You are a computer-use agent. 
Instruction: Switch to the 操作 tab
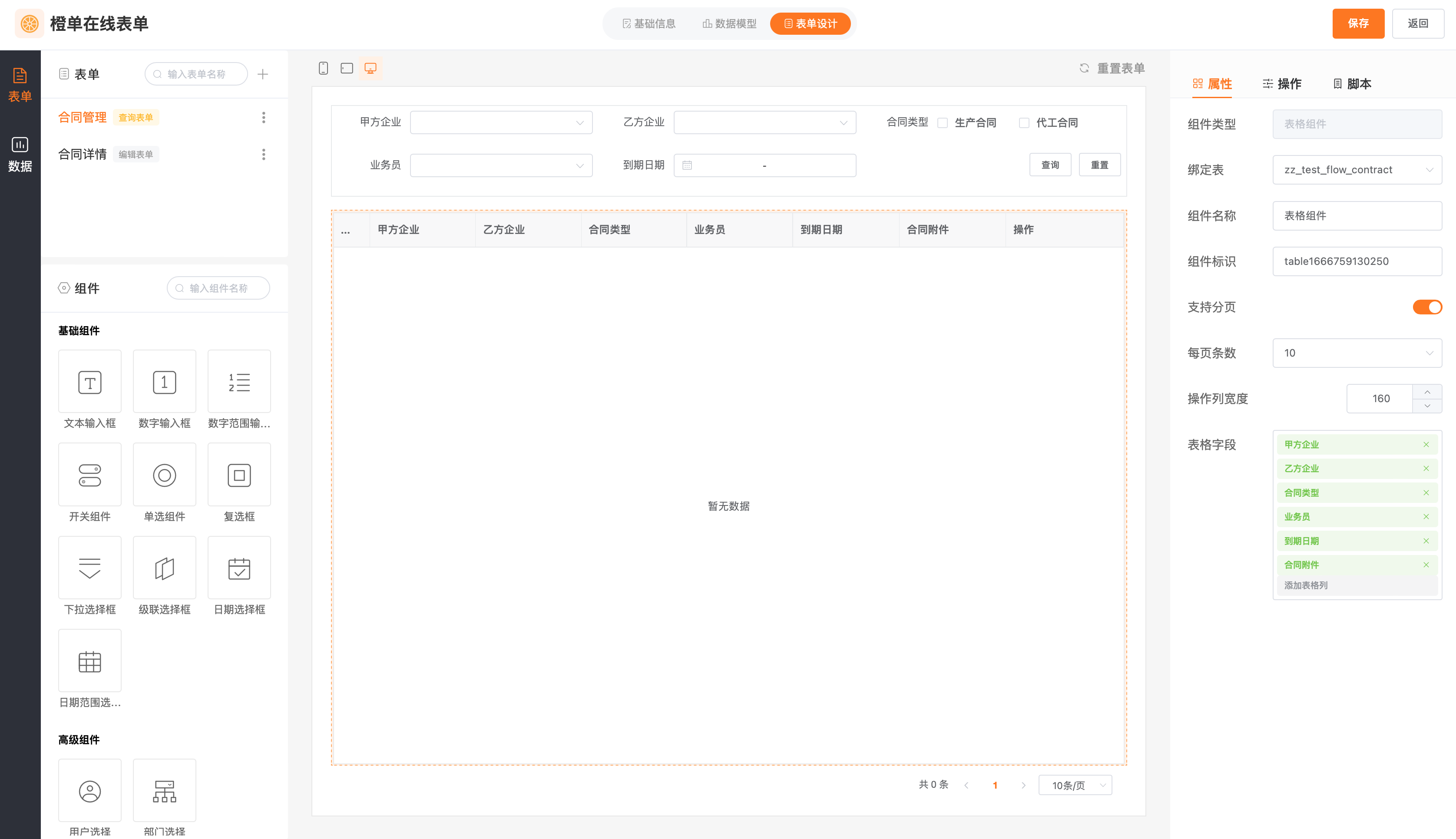(x=1282, y=83)
